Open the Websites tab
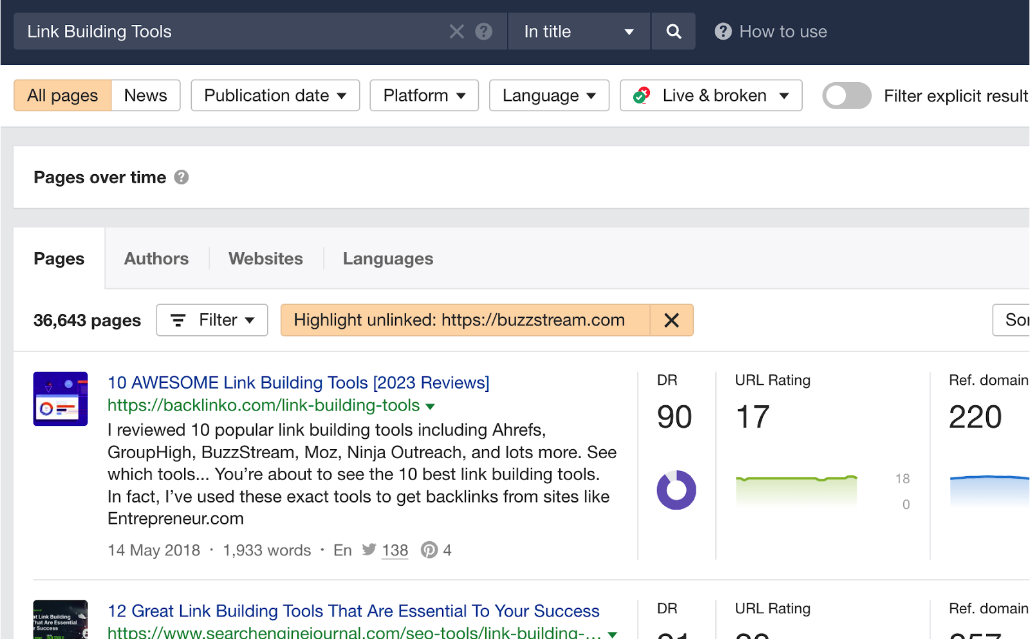 pos(265,258)
